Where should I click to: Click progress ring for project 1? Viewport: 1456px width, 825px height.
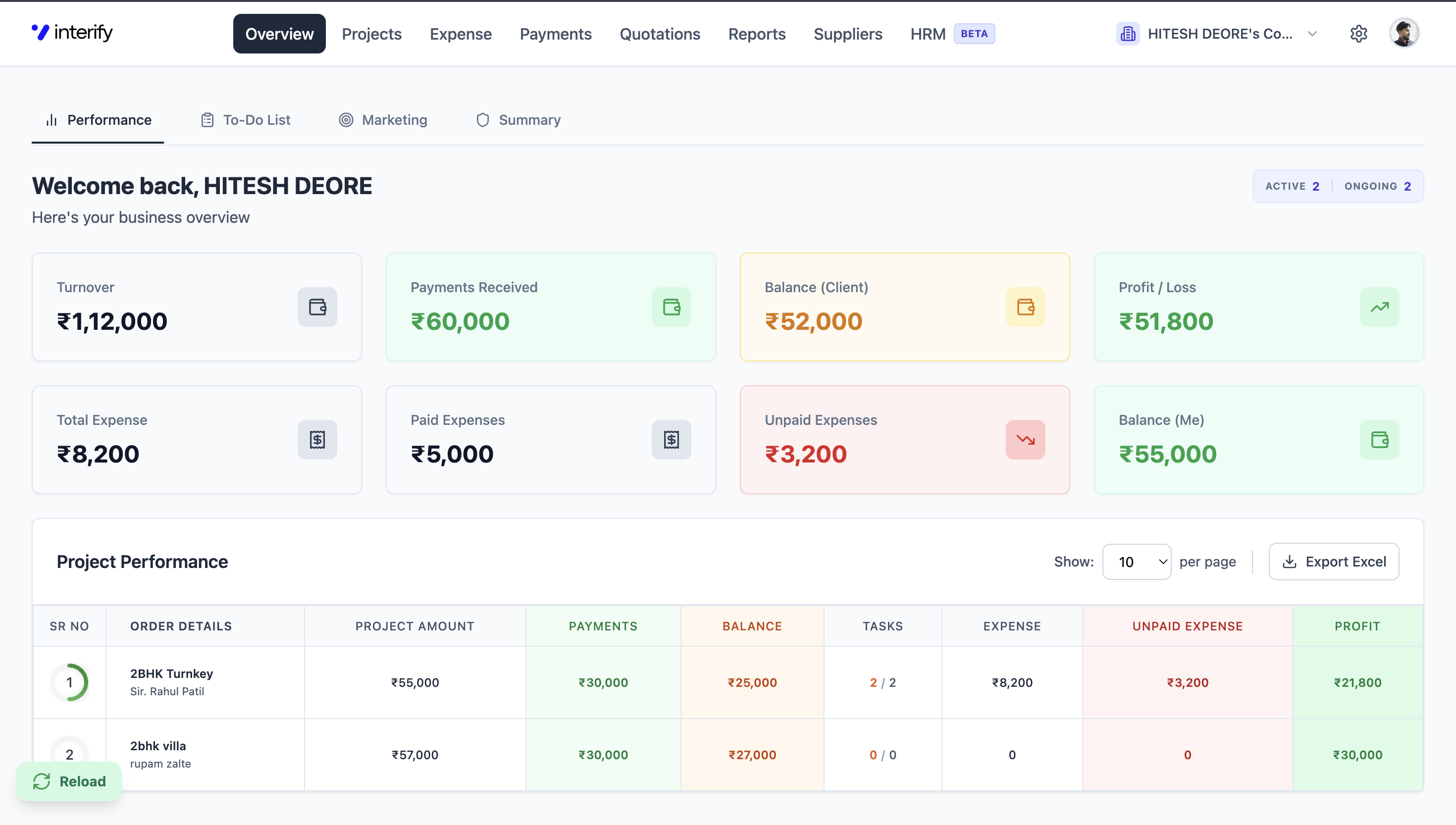click(x=70, y=682)
